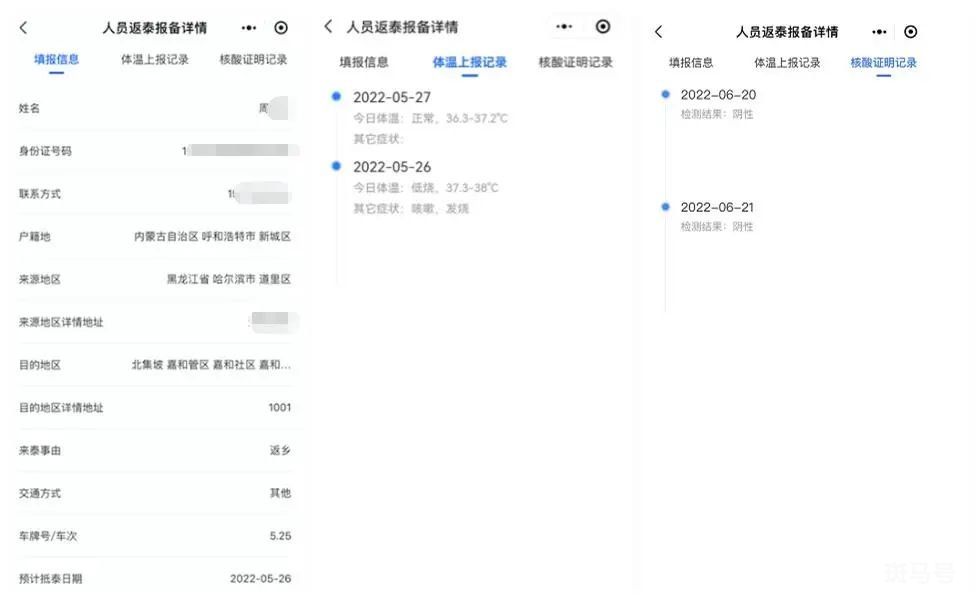Screen dimensions: 979x602
Task: Go back from the right panel header
Action: 659,32
